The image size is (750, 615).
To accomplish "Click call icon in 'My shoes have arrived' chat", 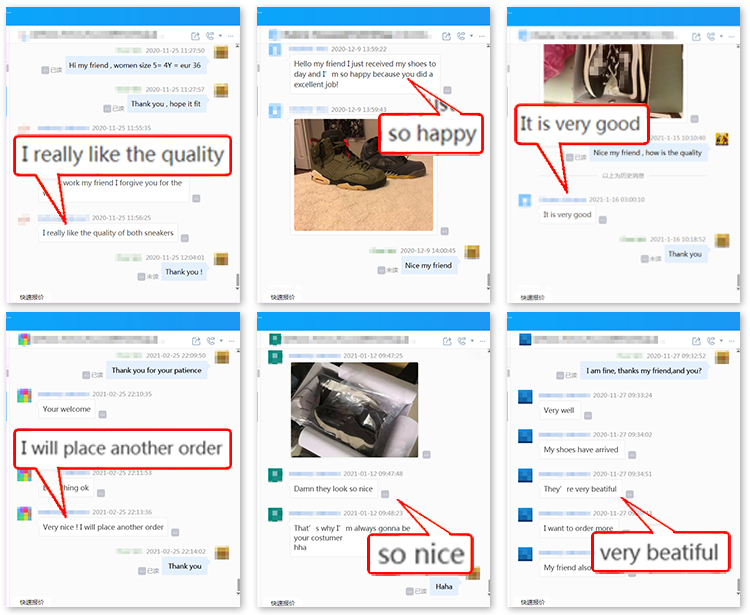I will pyautogui.click(x=711, y=341).
